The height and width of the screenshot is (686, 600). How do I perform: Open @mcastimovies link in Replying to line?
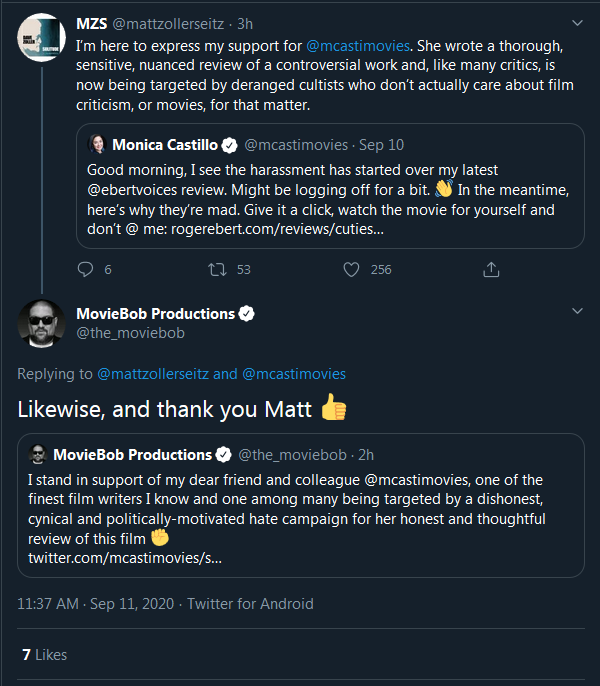294,374
